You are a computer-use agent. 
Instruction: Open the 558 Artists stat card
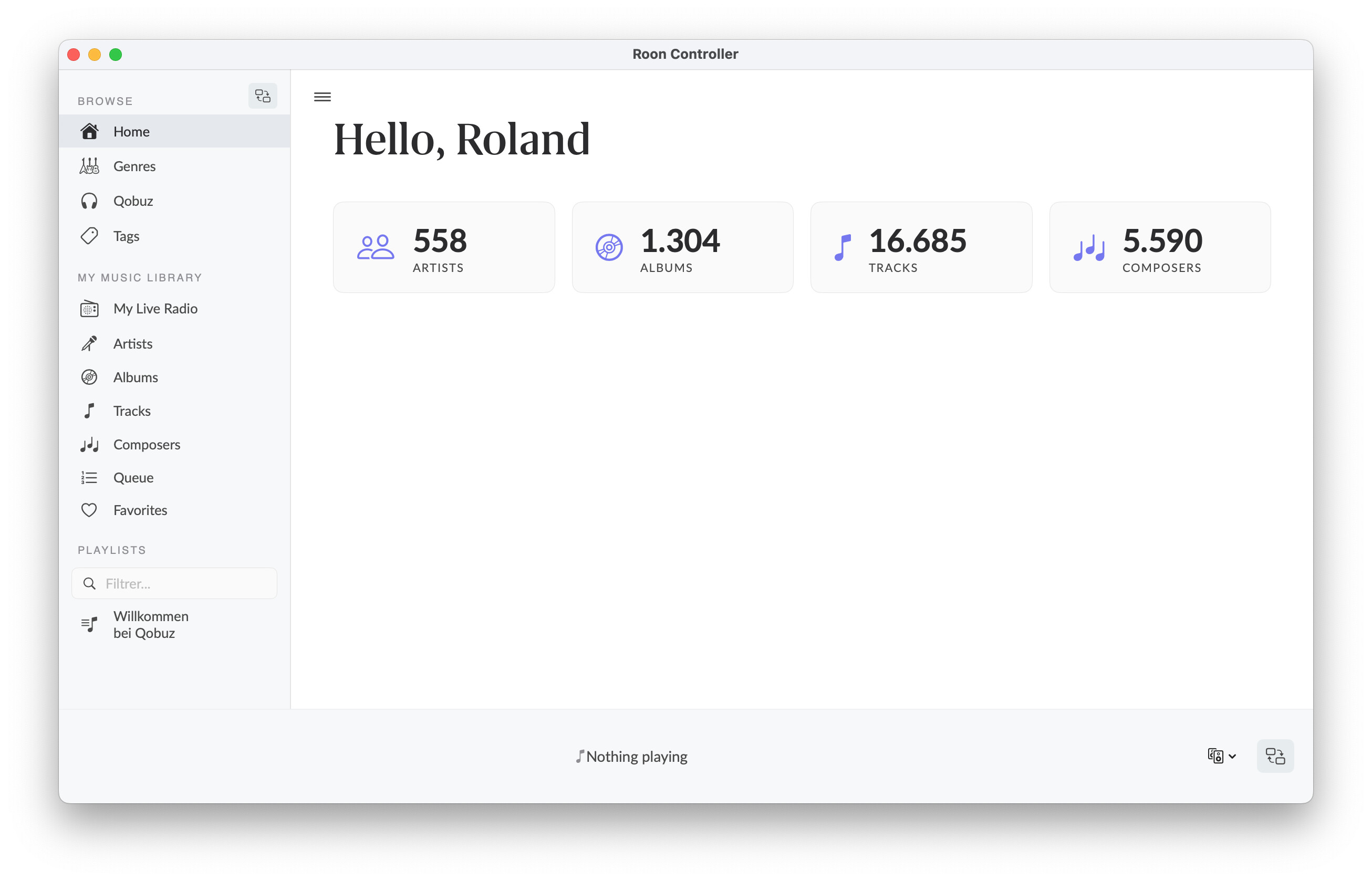pos(444,247)
